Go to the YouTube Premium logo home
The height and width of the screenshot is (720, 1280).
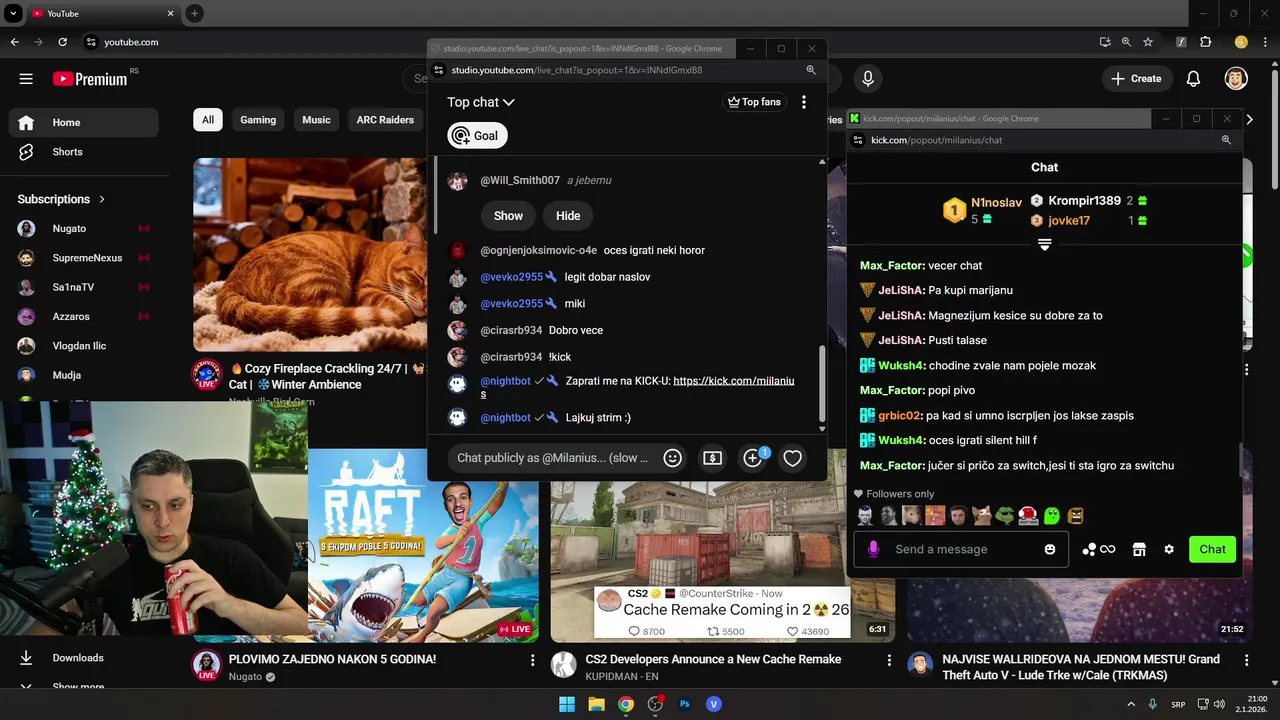click(x=90, y=79)
